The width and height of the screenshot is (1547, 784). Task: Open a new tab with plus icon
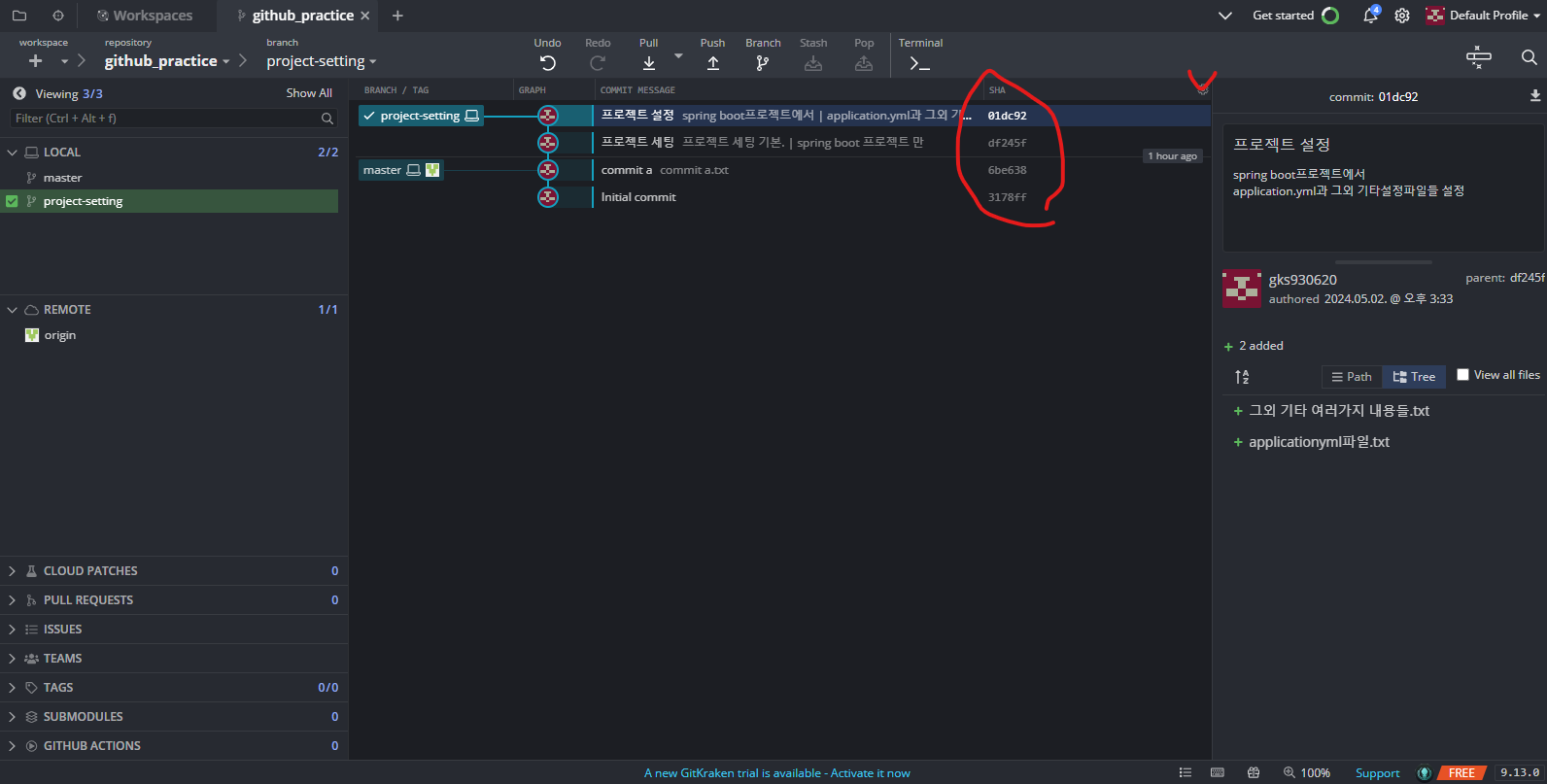[397, 16]
